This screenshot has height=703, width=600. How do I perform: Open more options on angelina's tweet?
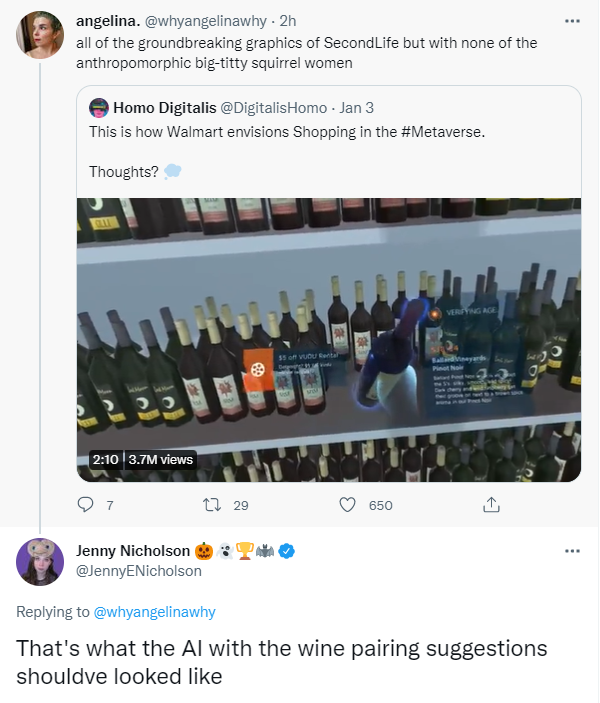(x=572, y=20)
